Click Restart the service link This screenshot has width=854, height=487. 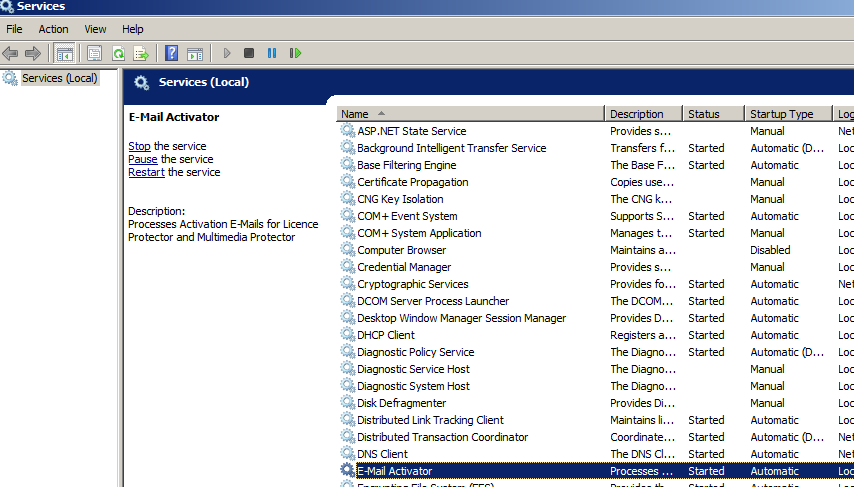coord(146,172)
